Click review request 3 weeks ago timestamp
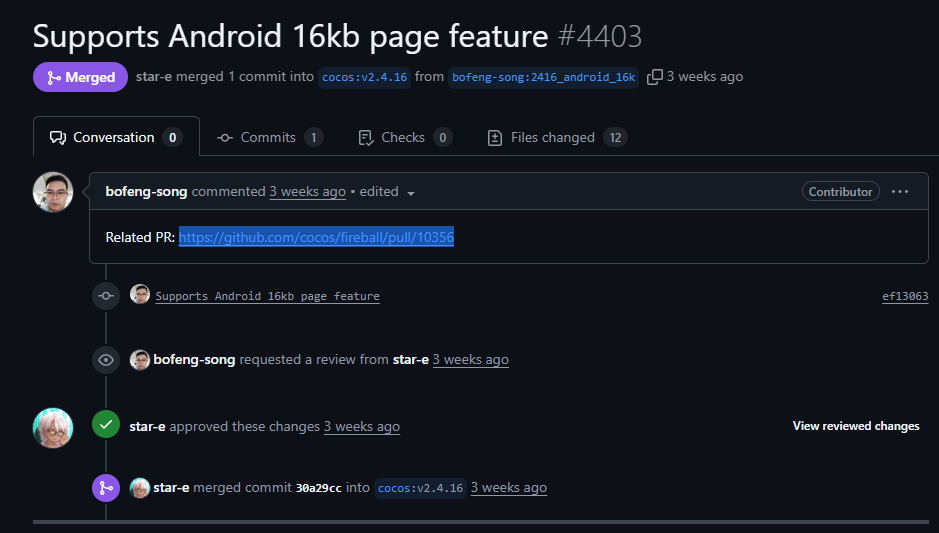Image resolution: width=939 pixels, height=533 pixels. coord(471,360)
